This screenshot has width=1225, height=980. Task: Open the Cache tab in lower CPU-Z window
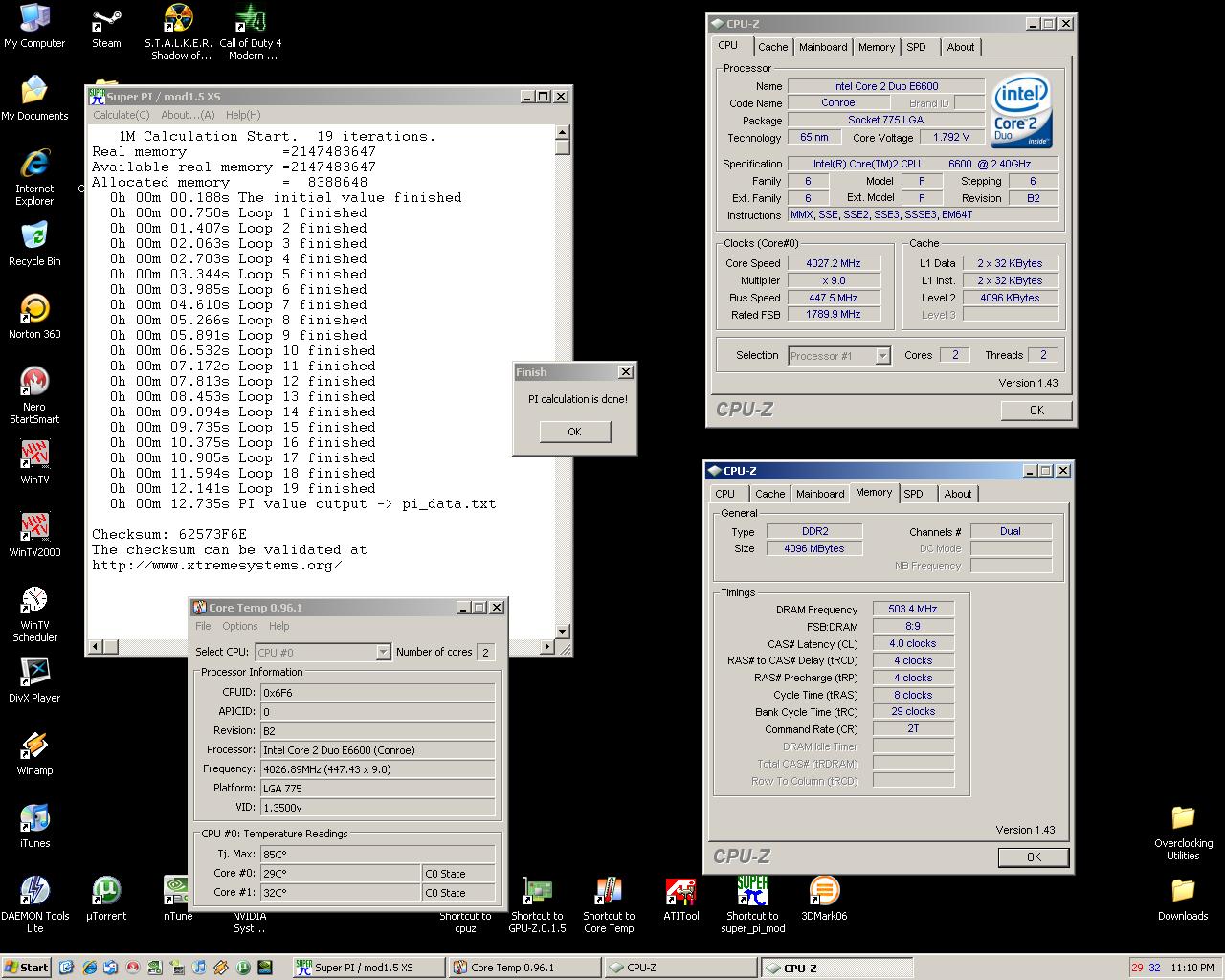click(770, 494)
